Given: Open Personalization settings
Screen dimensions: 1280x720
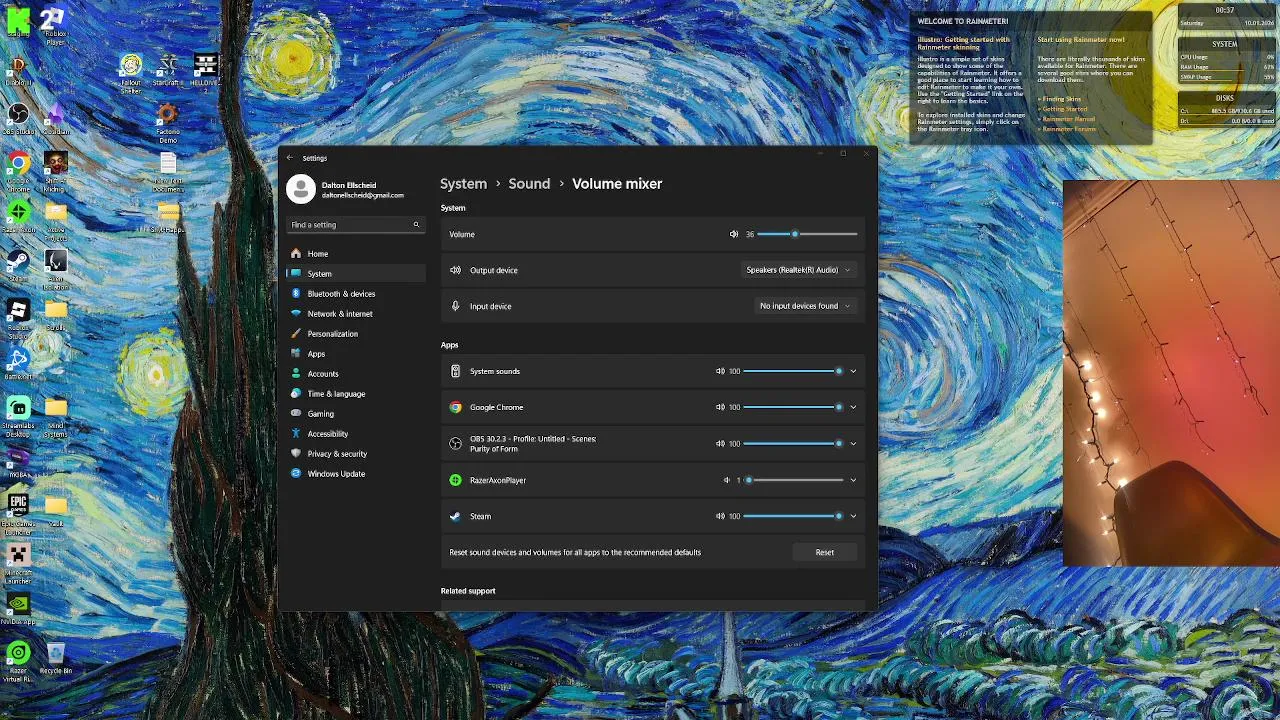Looking at the screenshot, I should (x=356, y=334).
